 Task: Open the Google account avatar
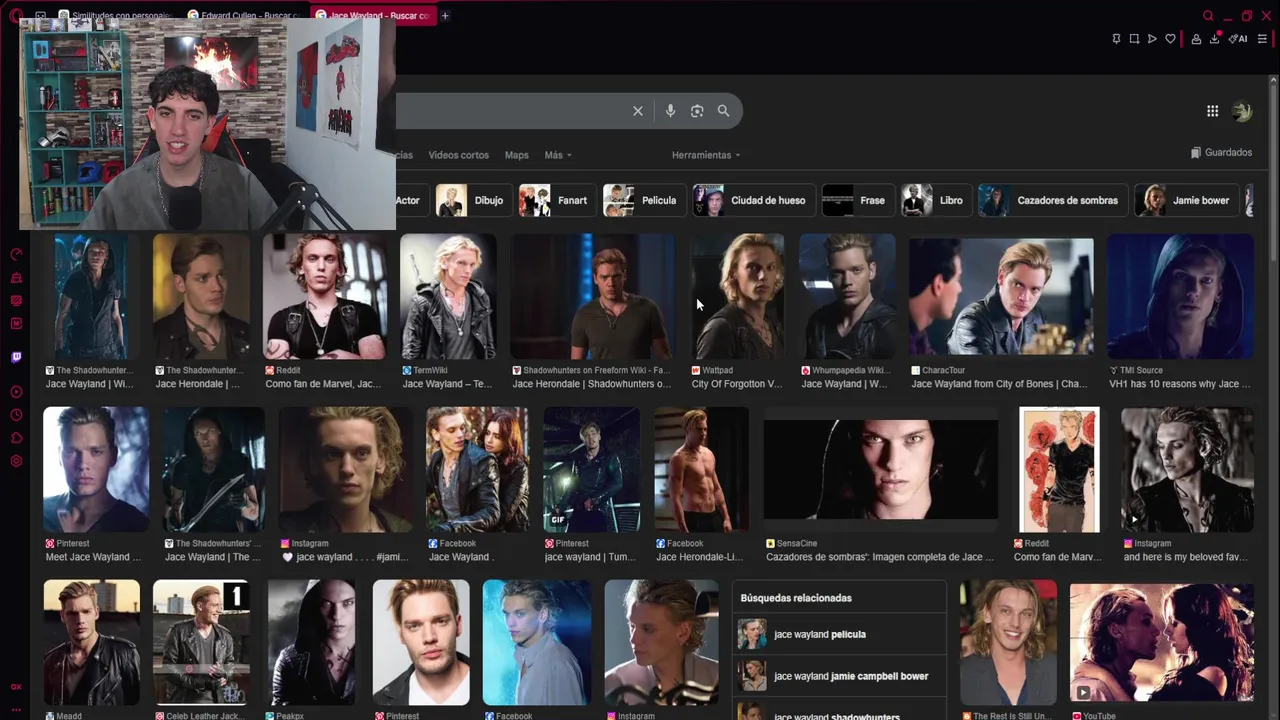[x=1242, y=111]
